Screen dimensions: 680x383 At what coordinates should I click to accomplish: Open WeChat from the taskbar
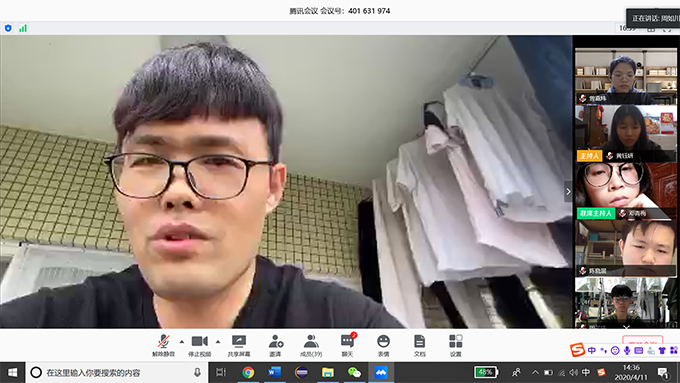[x=354, y=373]
